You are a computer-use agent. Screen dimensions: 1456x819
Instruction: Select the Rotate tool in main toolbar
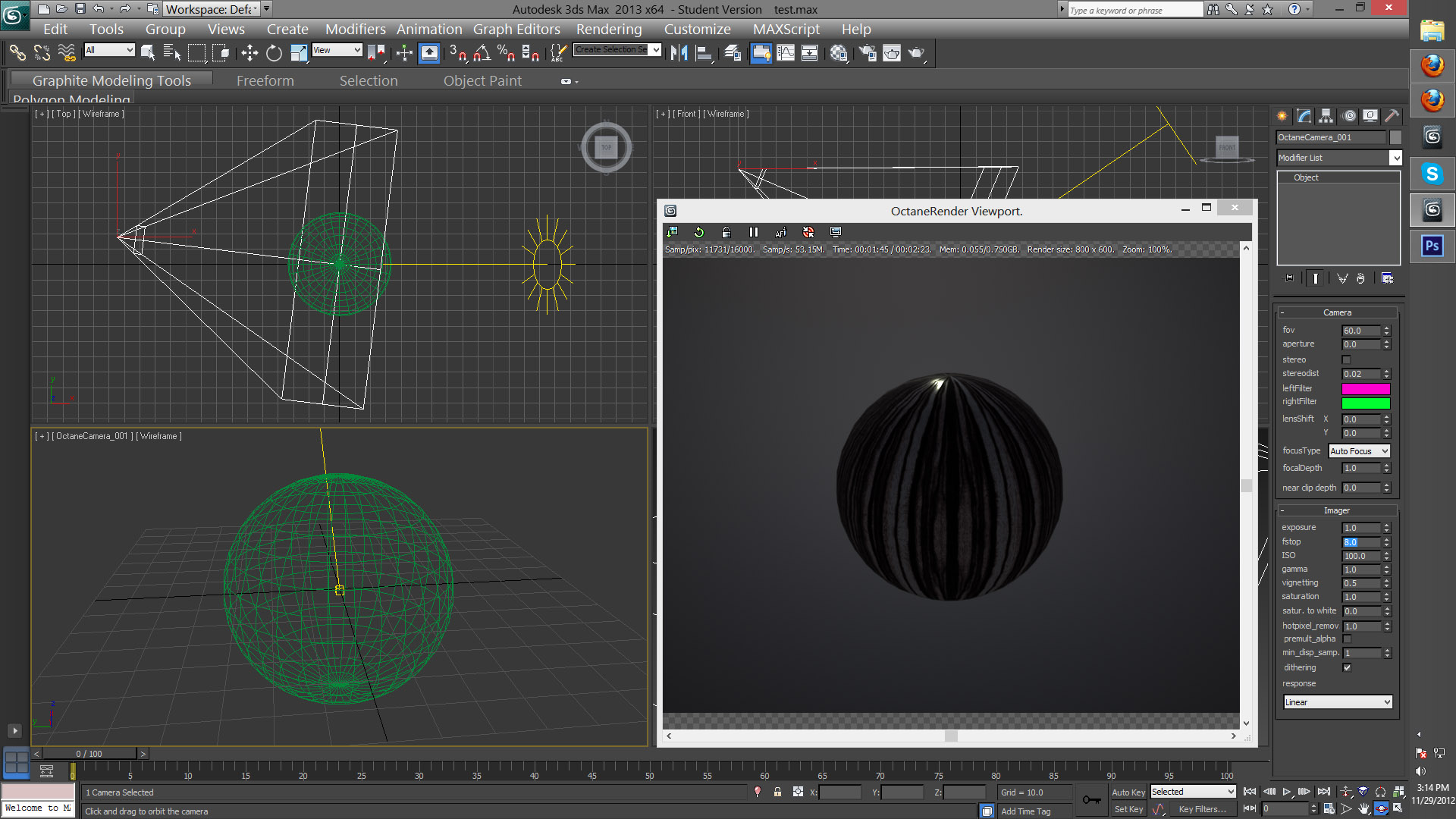pos(274,53)
